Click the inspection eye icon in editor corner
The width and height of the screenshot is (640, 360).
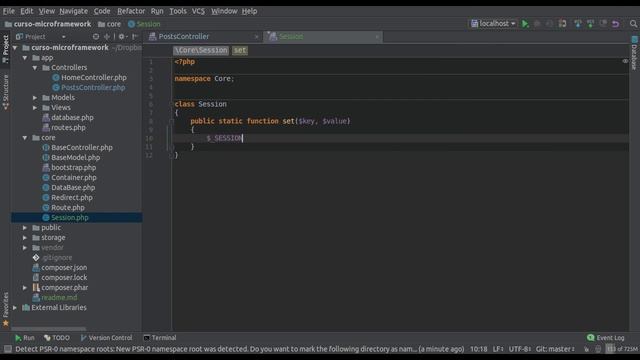tap(625, 61)
